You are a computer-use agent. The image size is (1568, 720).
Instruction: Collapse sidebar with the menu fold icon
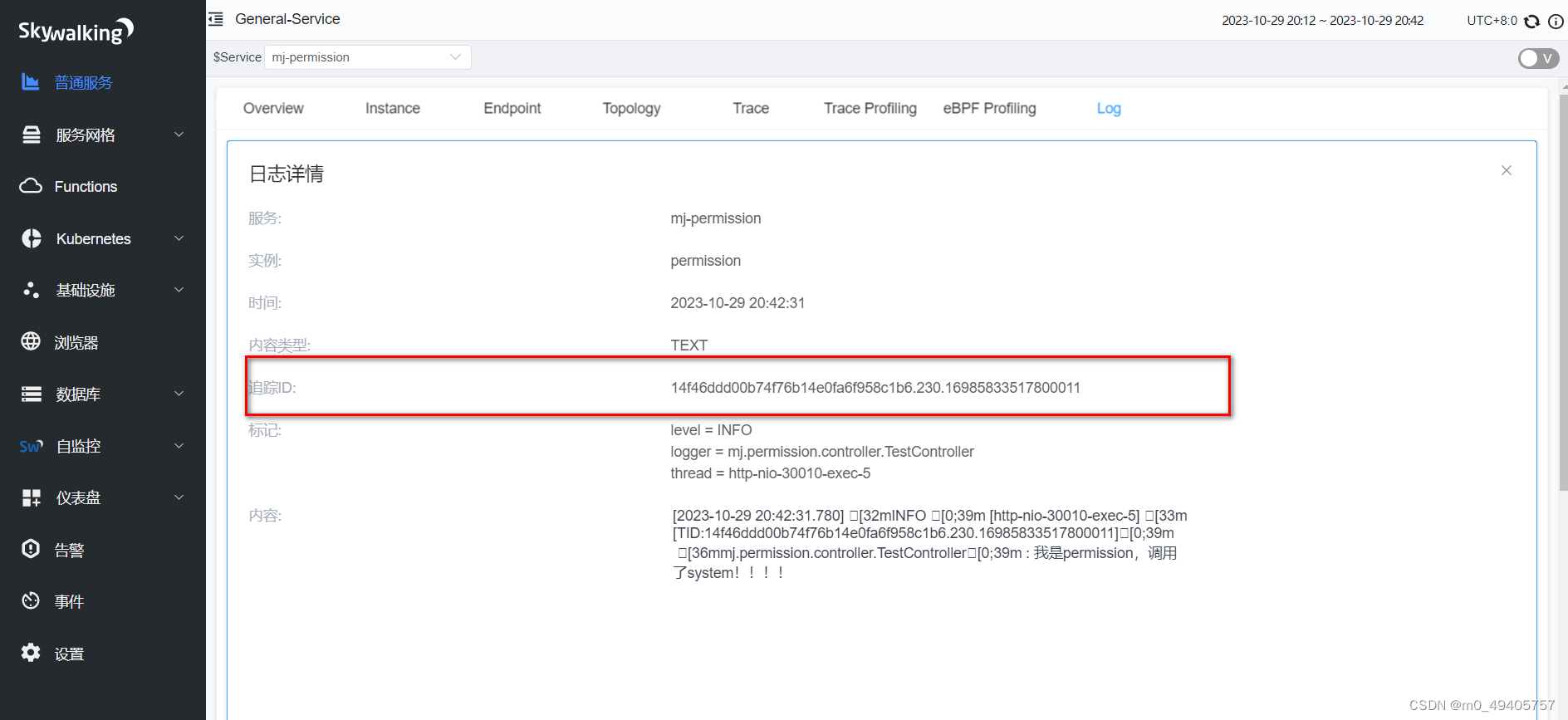point(216,19)
